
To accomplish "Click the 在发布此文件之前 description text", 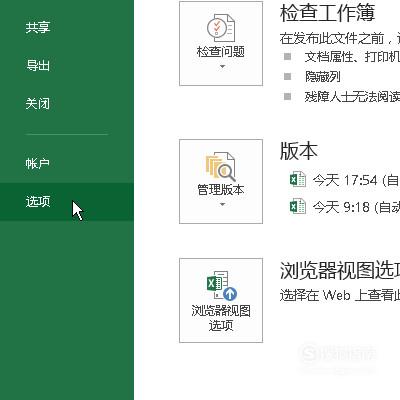I will pyautogui.click(x=340, y=38).
